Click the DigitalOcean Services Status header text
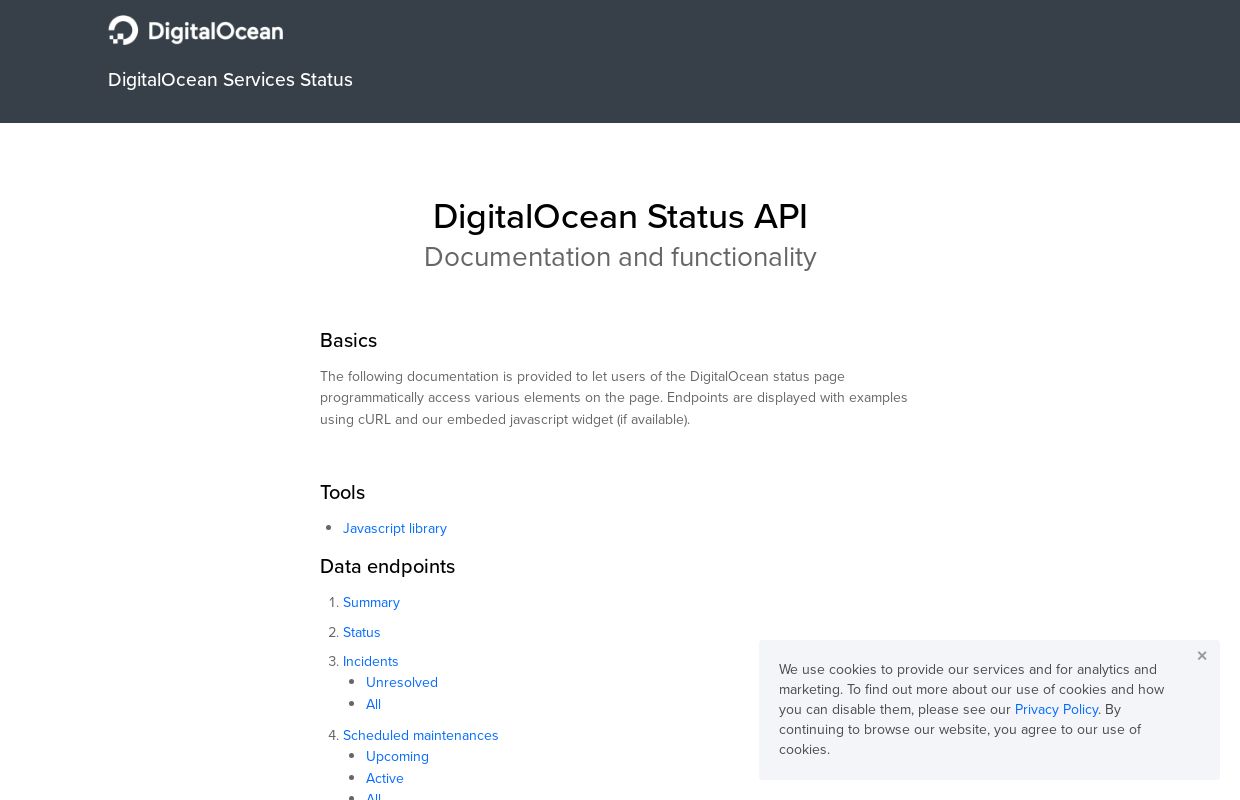Screen dimensions: 1240x800 pos(230,80)
